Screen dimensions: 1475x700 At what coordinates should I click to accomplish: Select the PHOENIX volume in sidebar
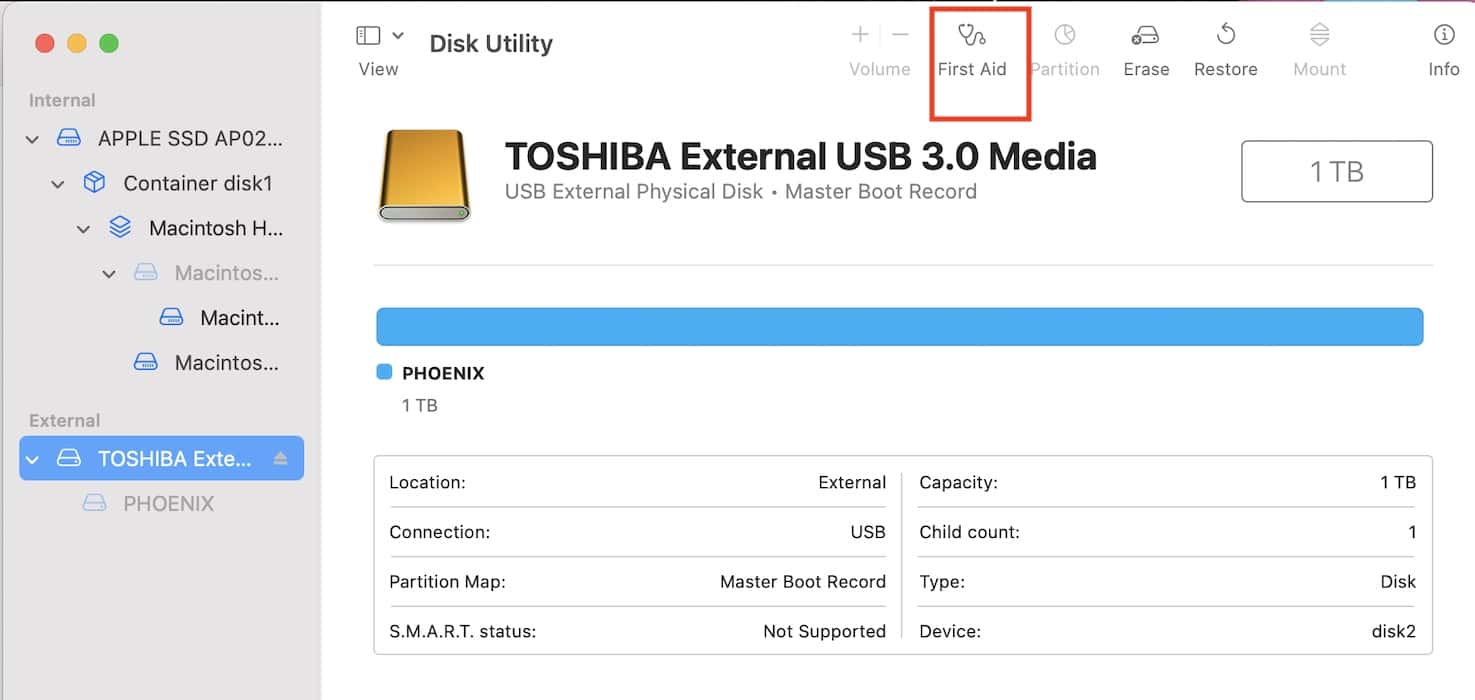(x=168, y=503)
